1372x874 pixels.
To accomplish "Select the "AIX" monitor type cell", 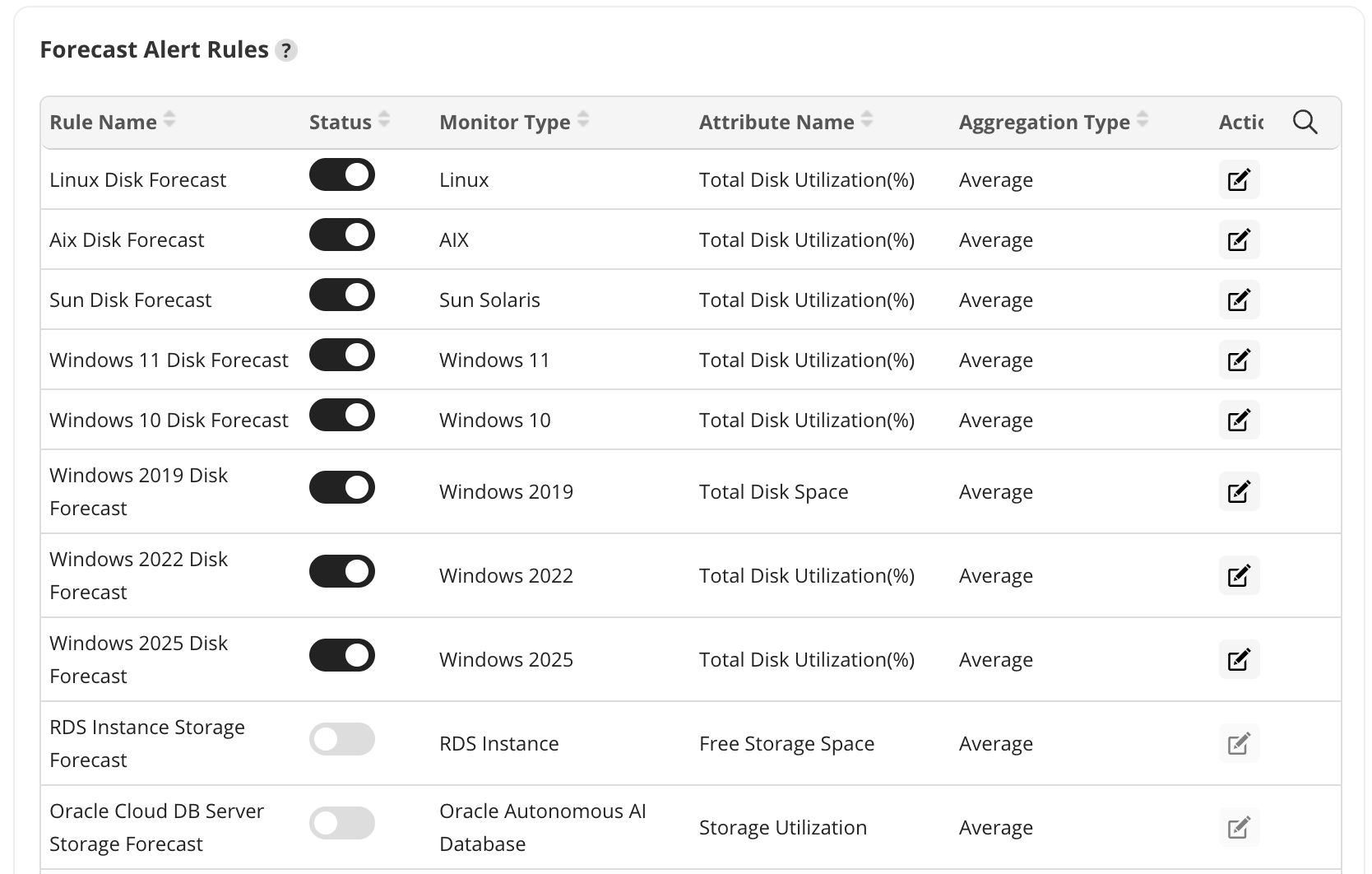I will (454, 239).
